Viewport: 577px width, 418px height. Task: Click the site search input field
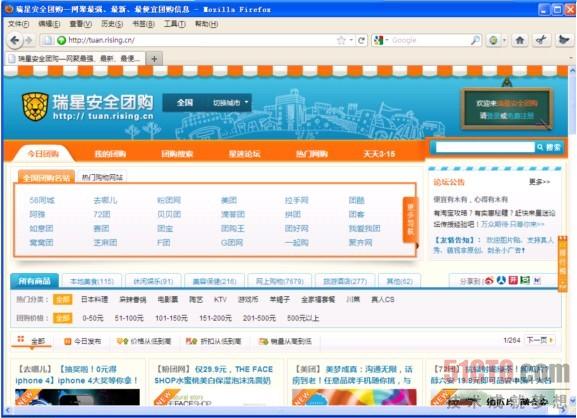(x=485, y=147)
